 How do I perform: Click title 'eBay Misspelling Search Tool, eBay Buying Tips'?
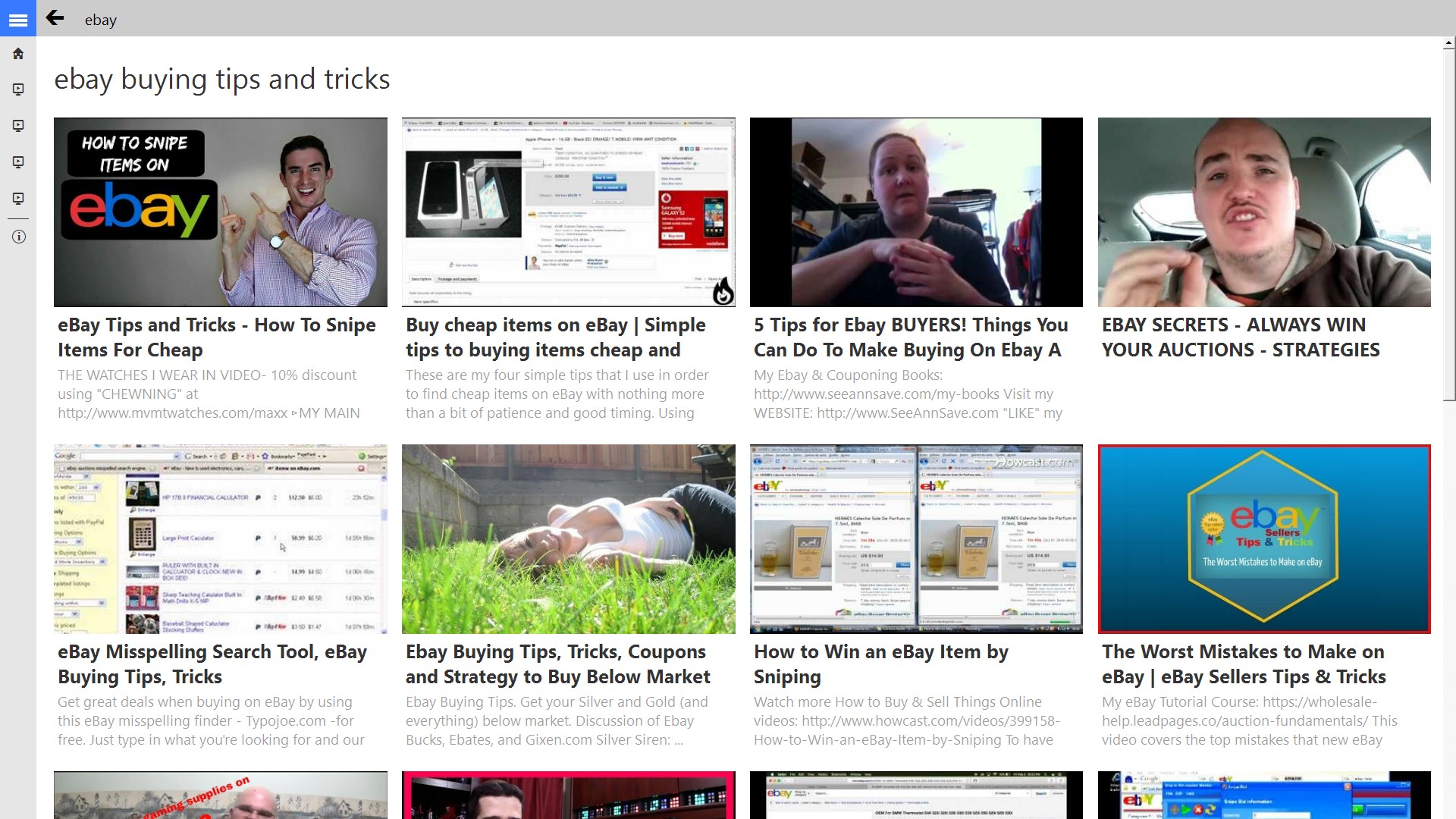212,664
